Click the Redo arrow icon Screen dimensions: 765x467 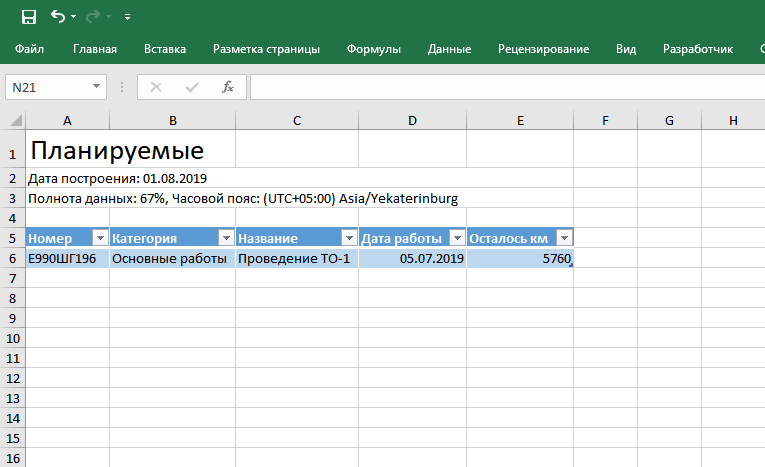92,17
